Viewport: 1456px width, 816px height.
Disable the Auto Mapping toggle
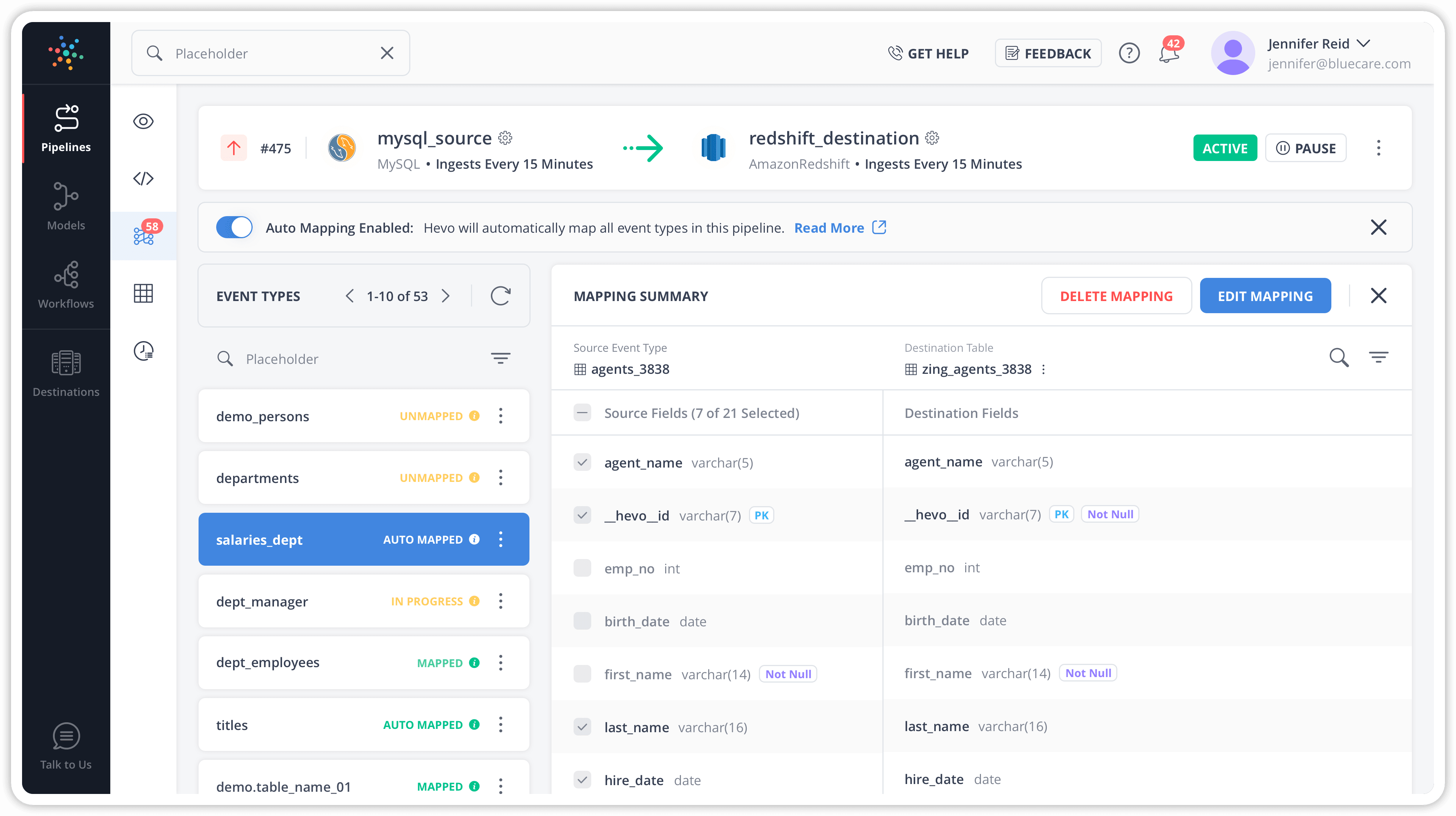point(234,228)
